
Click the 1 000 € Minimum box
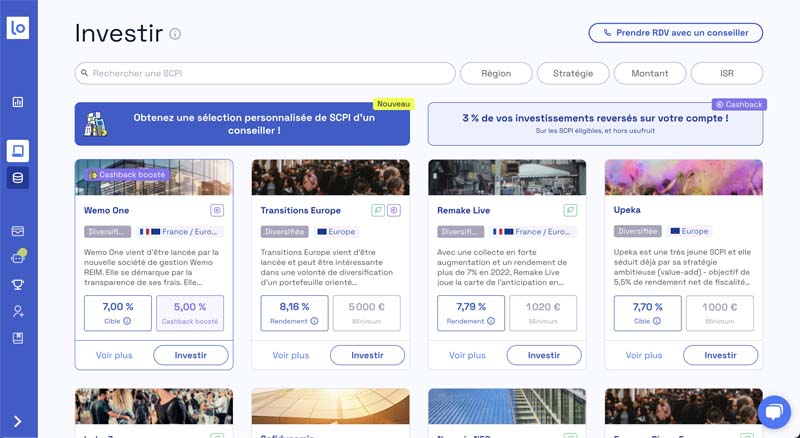click(719, 313)
